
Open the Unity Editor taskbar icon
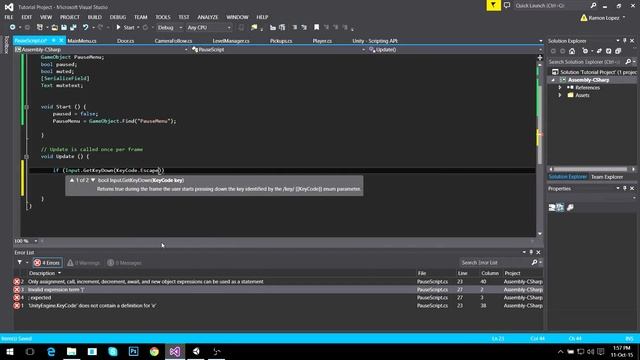point(196,351)
